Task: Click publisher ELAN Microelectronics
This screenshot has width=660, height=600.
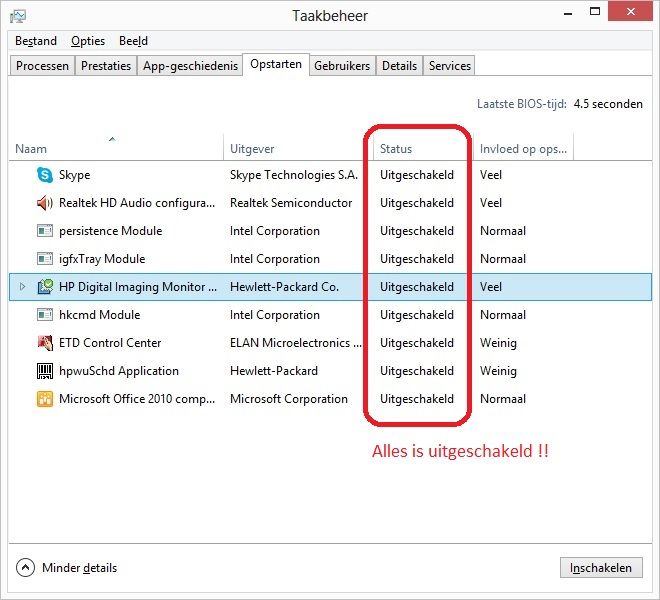Action: click(295, 343)
